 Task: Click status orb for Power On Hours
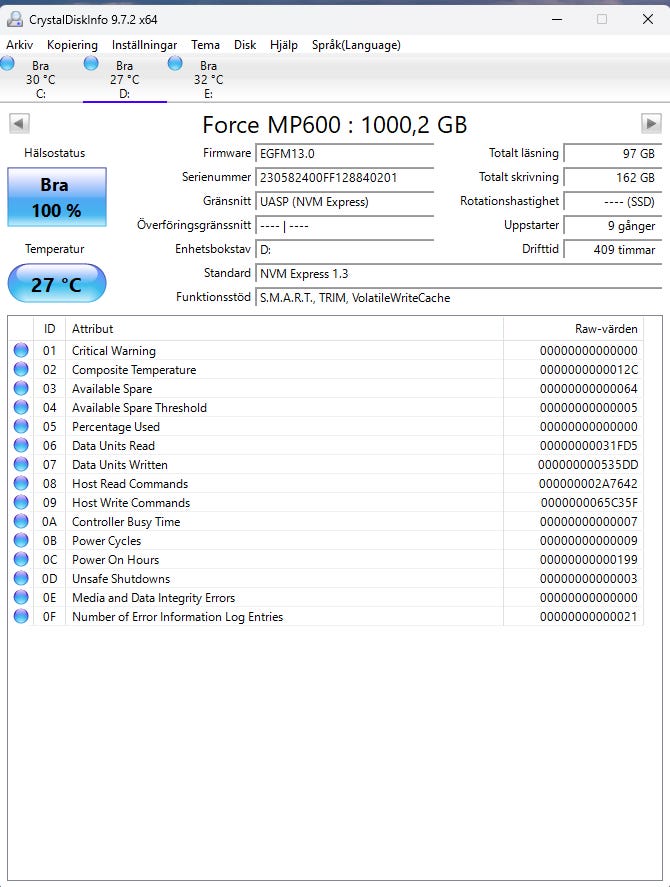point(21,560)
